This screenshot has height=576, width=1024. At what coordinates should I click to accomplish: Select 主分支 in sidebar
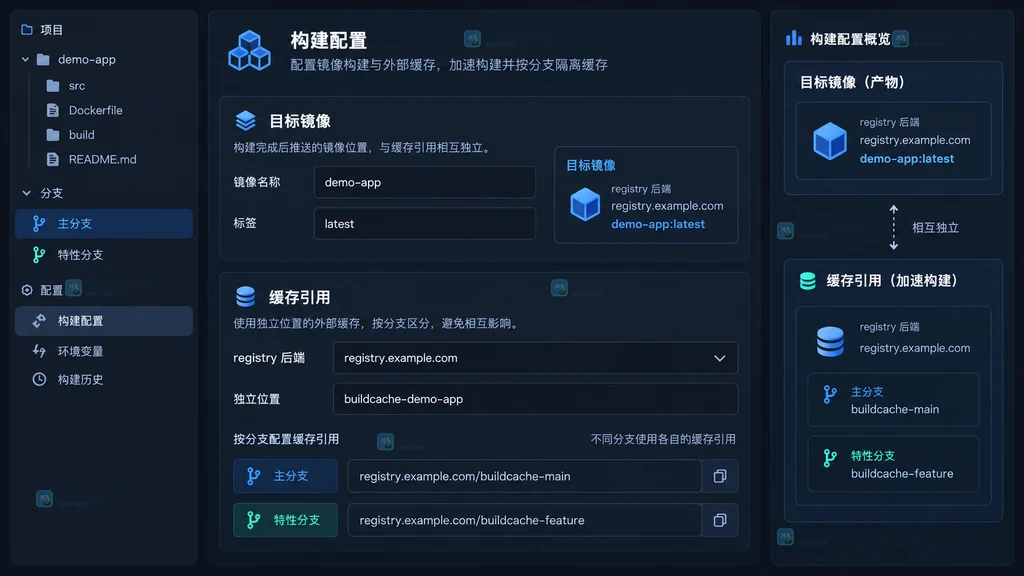(x=104, y=223)
